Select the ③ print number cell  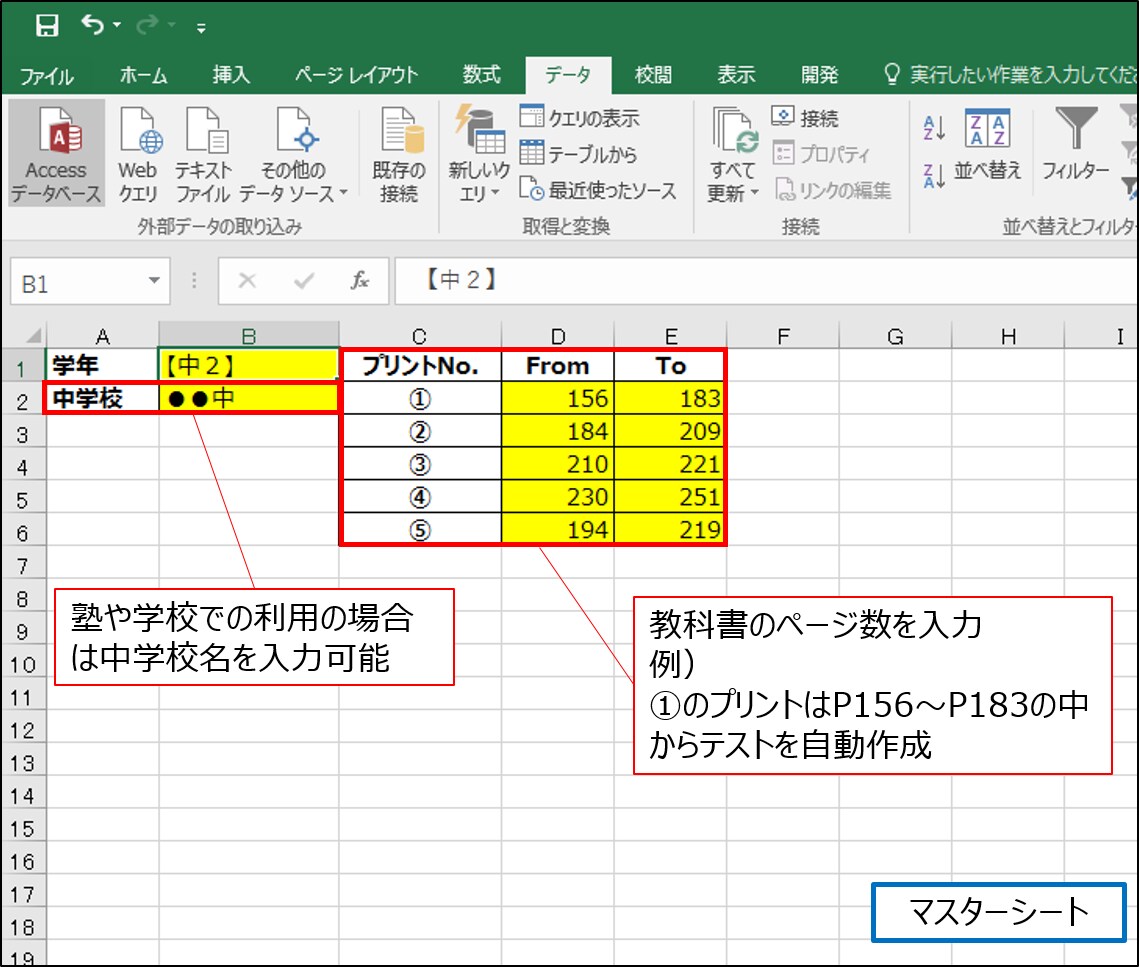pyautogui.click(x=421, y=464)
